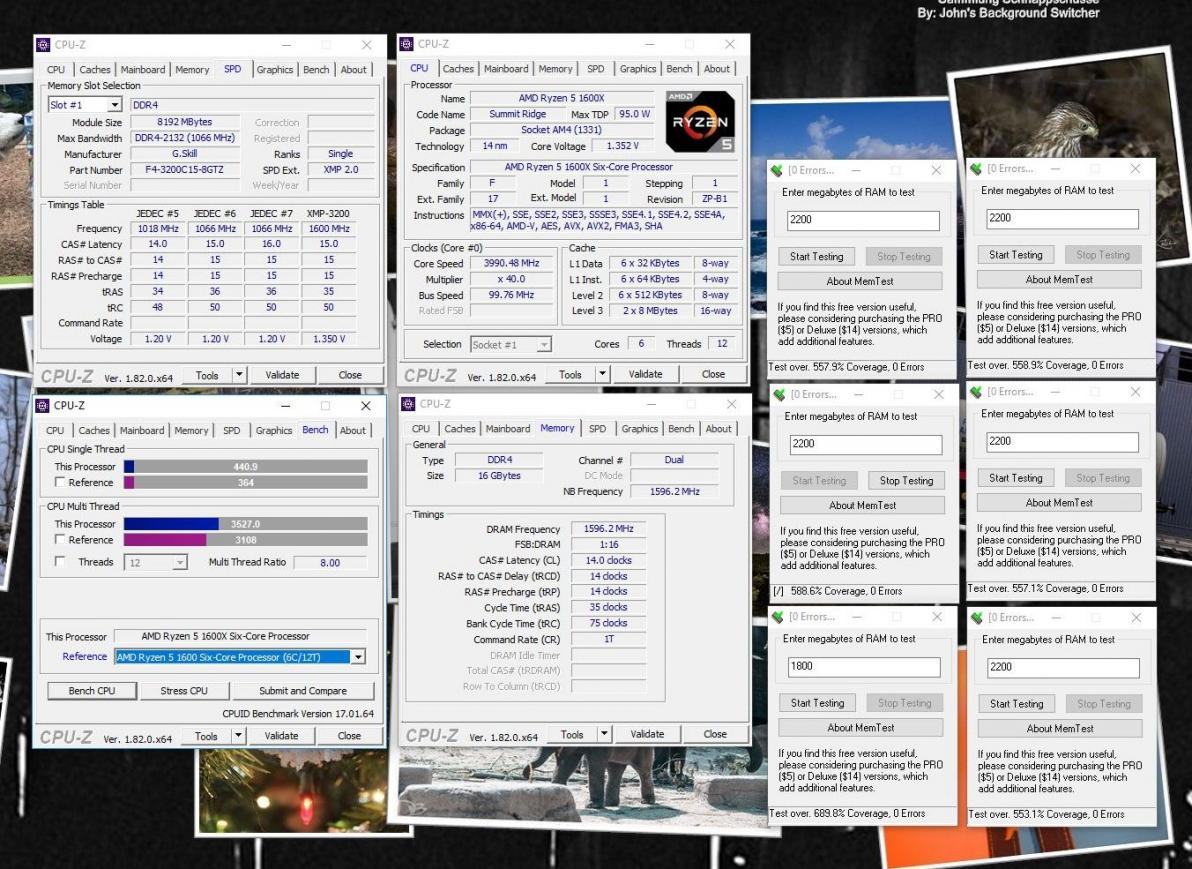Click the Part Number F4-3200C15-8GTZ value
The width and height of the screenshot is (1192, 869).
(x=185, y=170)
